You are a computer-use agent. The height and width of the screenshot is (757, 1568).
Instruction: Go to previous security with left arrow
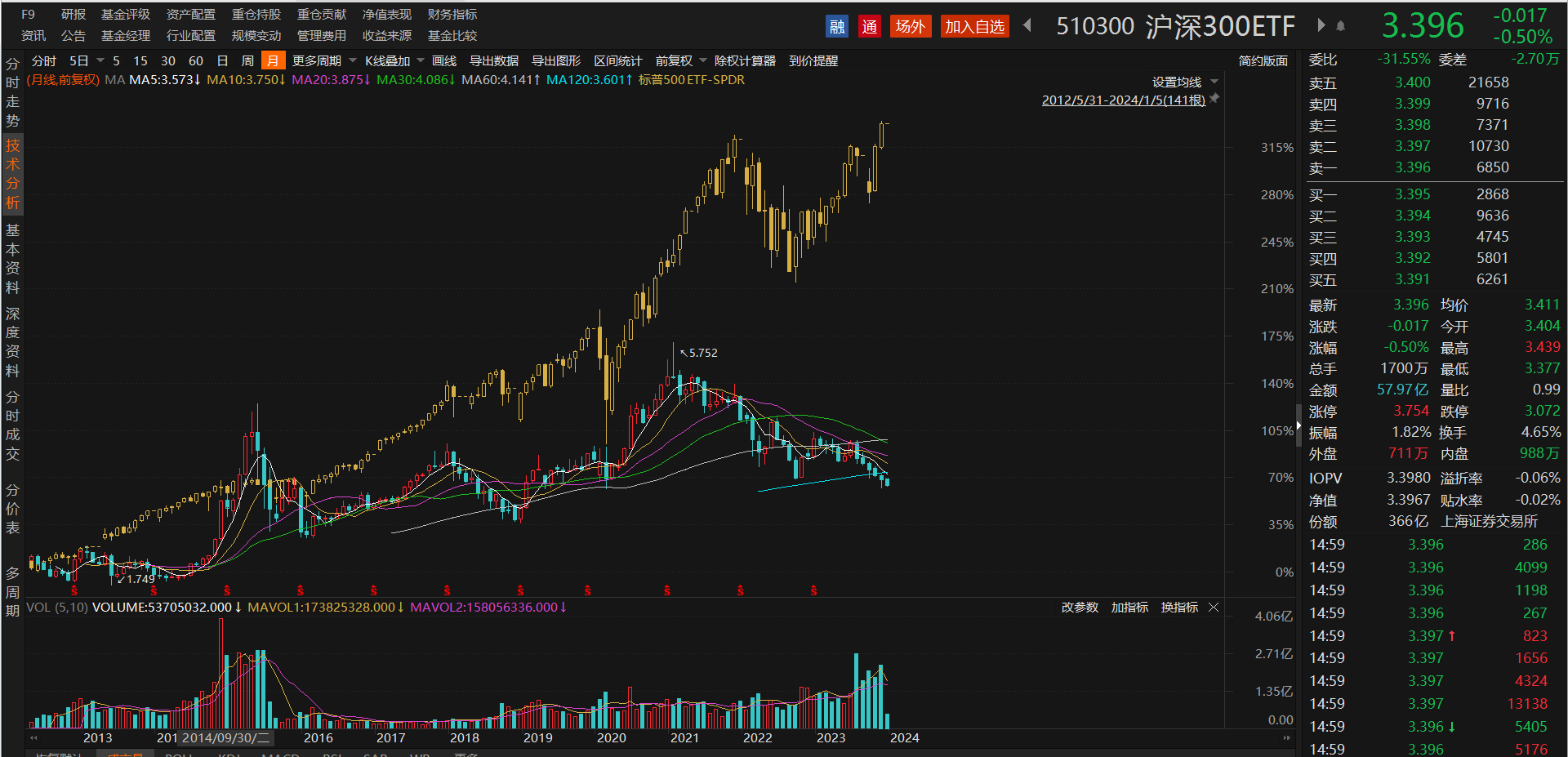1027,25
